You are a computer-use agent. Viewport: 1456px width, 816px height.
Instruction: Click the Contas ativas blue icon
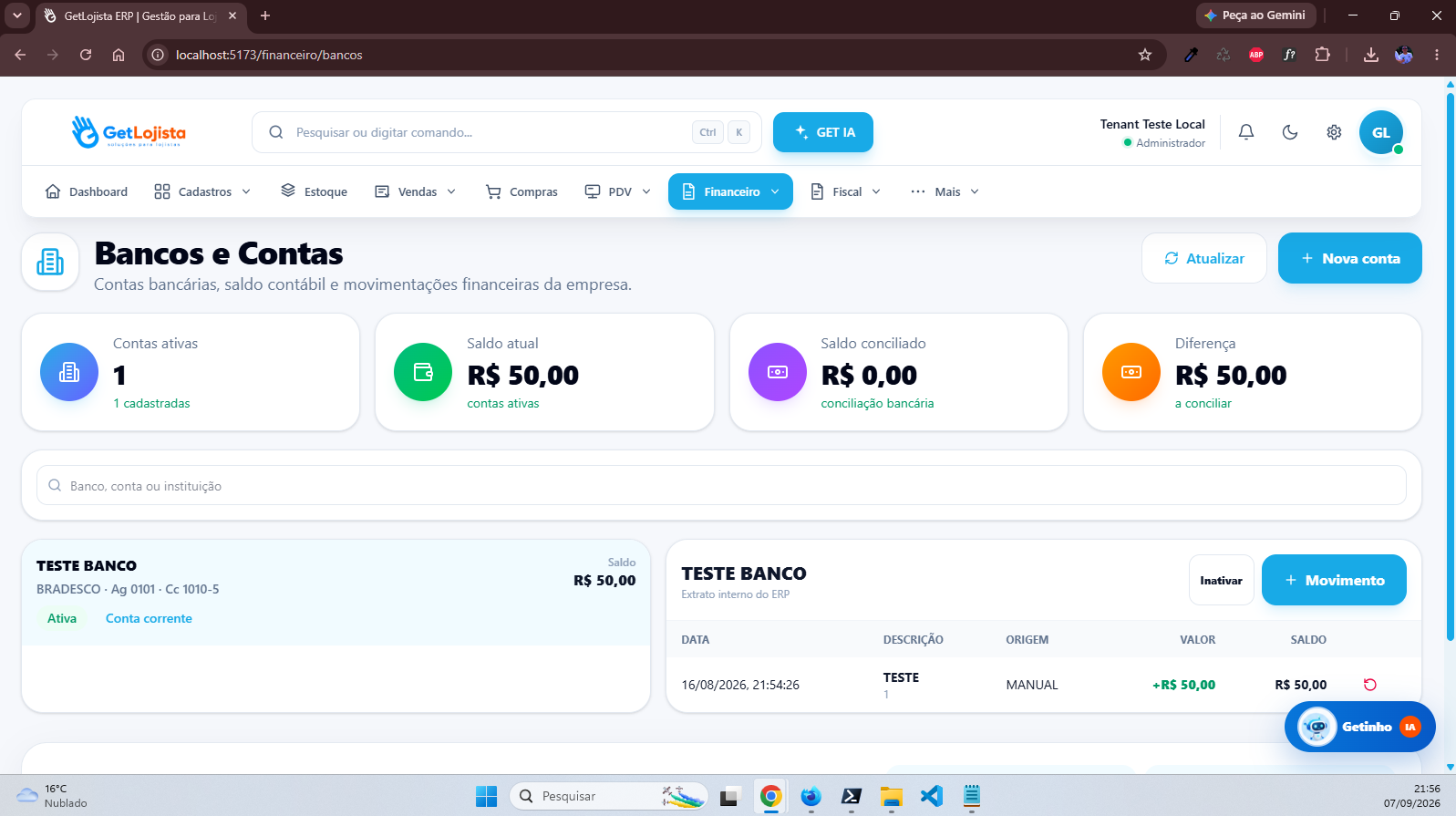[69, 372]
